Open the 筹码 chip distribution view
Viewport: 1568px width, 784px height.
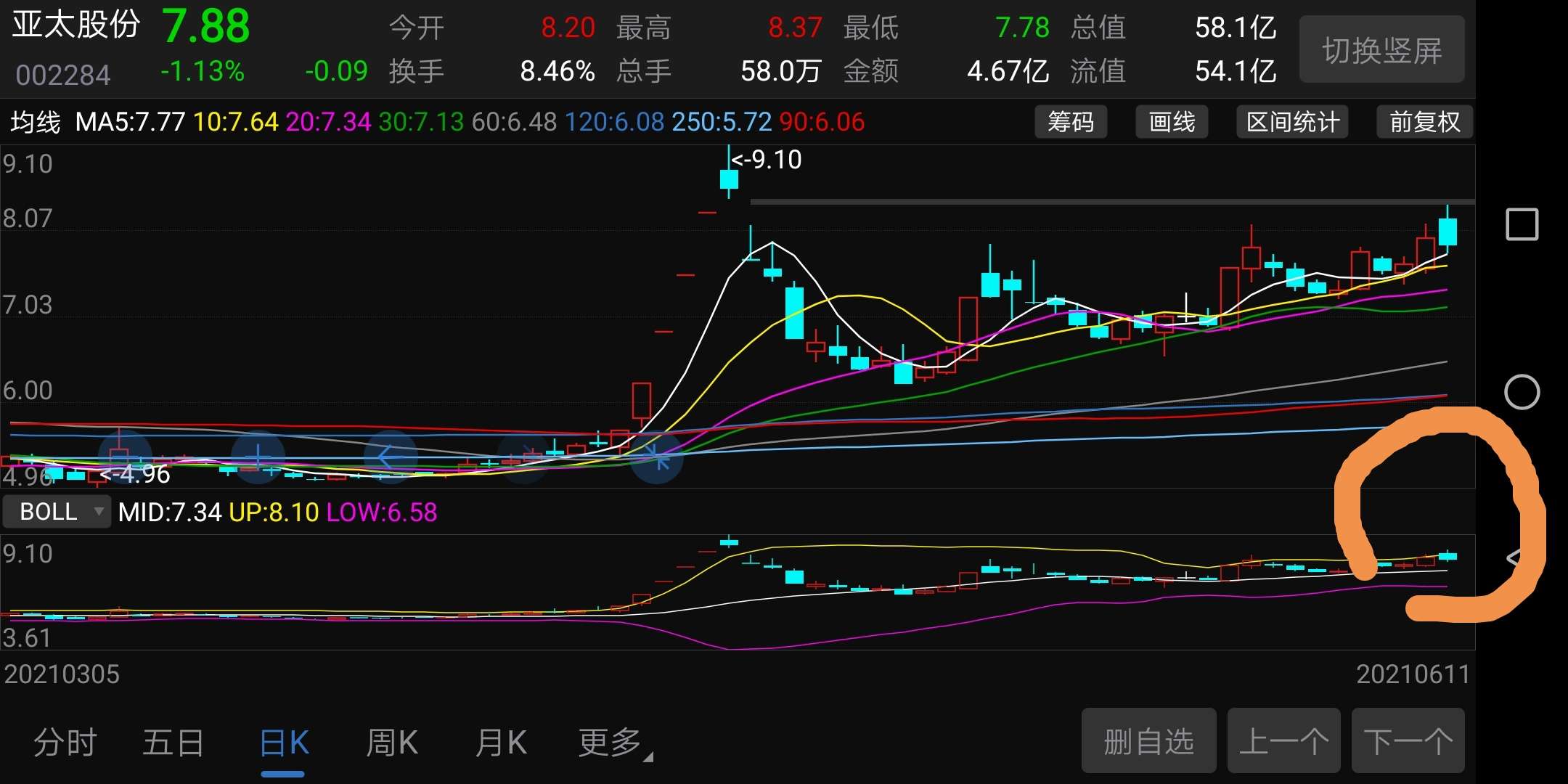(x=1071, y=121)
